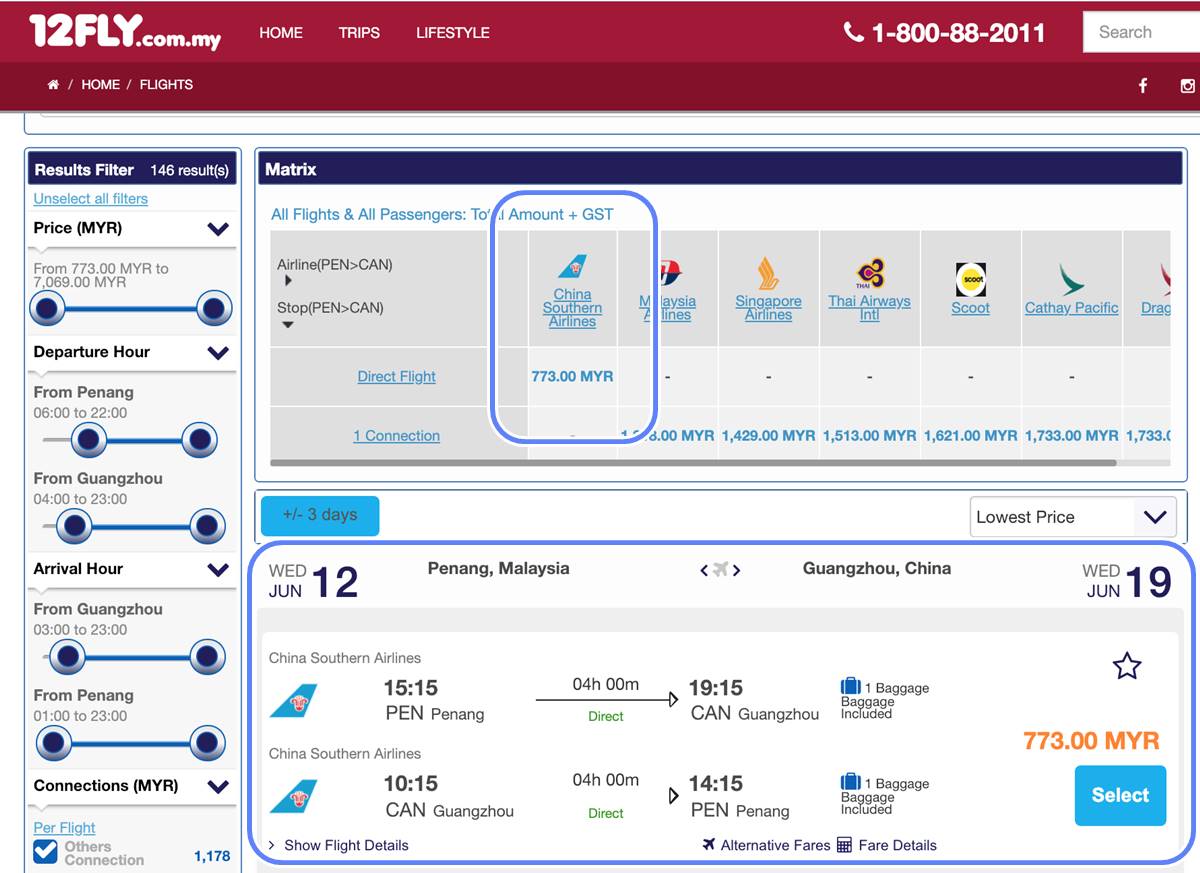Go to next date with right chevron

tap(737, 570)
